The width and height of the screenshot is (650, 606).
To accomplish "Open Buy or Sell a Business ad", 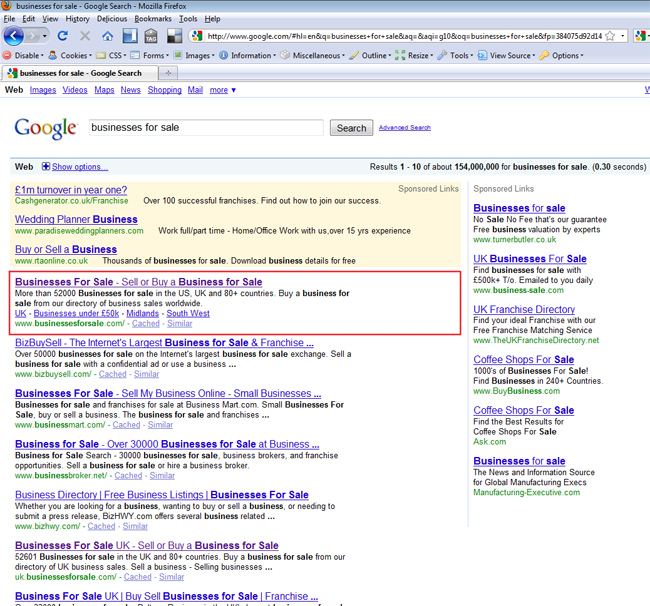I will tap(66, 249).
